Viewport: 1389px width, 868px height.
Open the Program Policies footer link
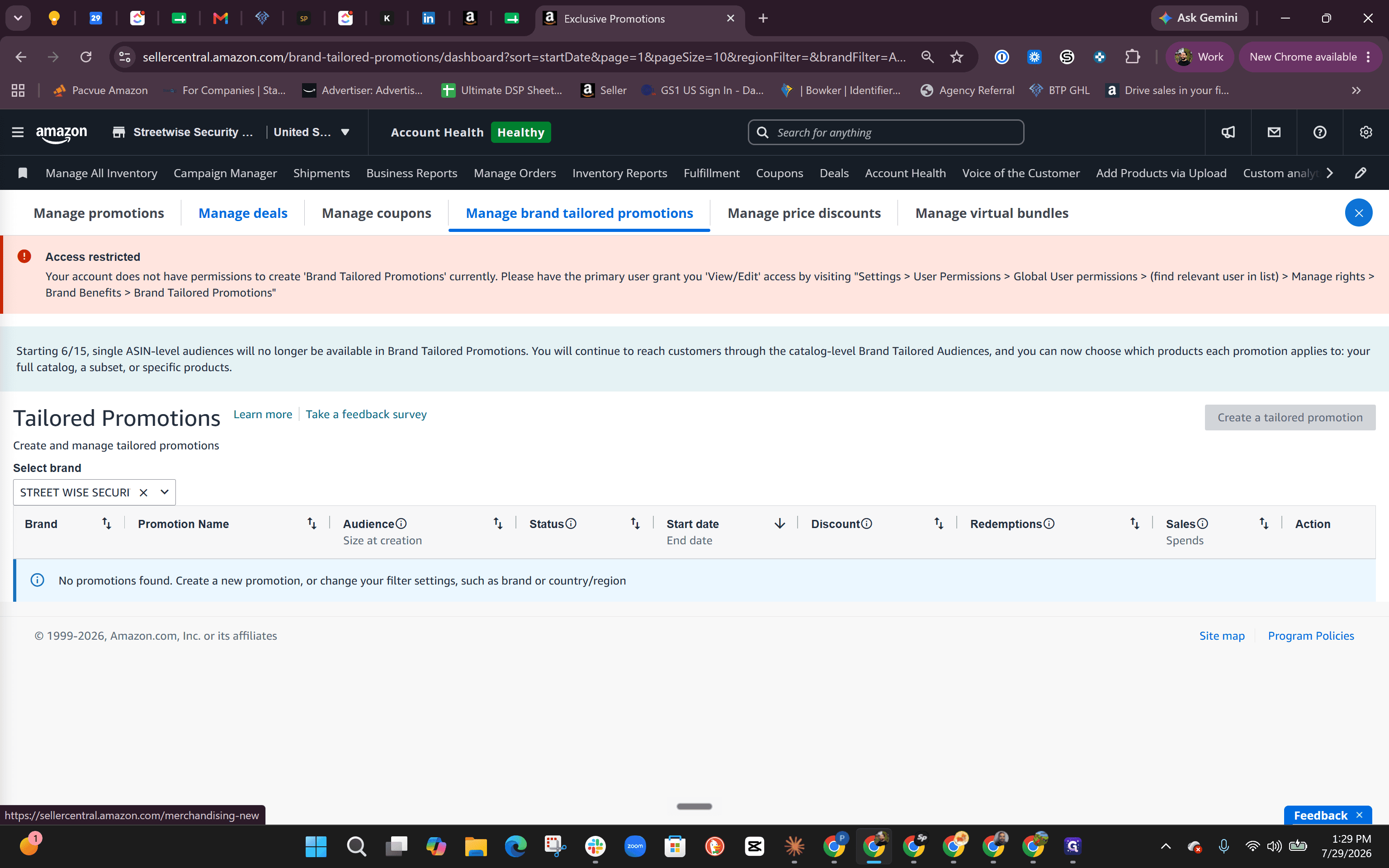click(x=1311, y=636)
